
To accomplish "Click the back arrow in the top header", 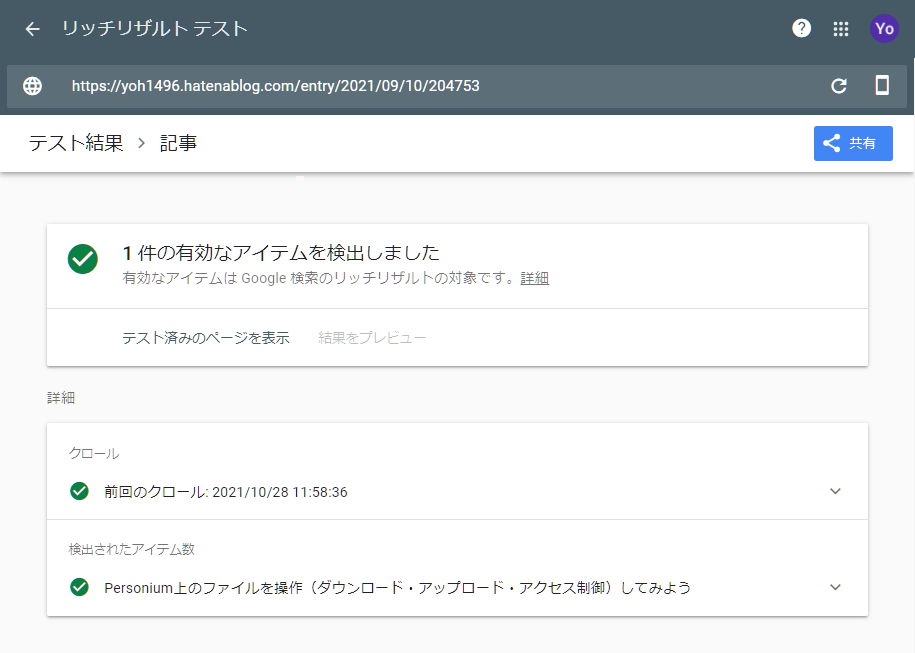I will 31,29.
